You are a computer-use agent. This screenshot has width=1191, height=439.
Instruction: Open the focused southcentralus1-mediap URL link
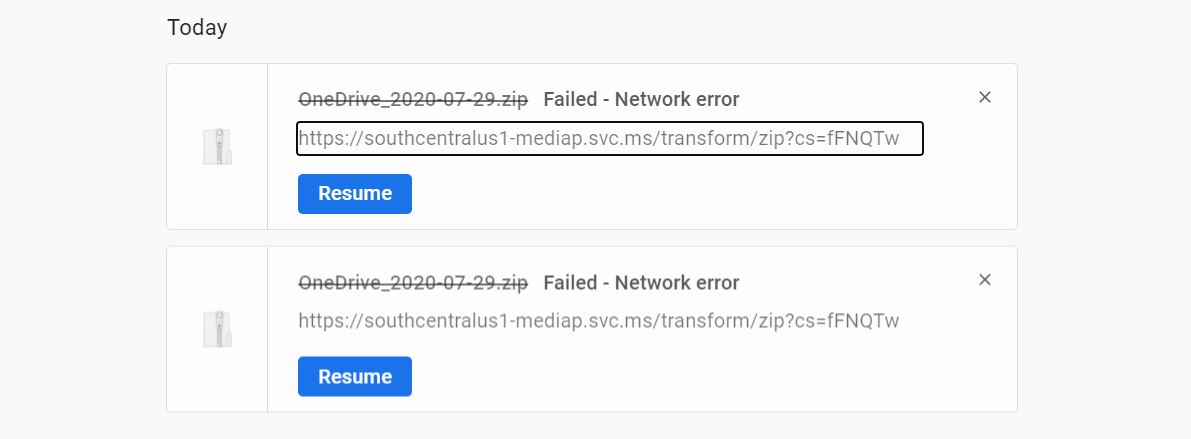pyautogui.click(x=610, y=138)
